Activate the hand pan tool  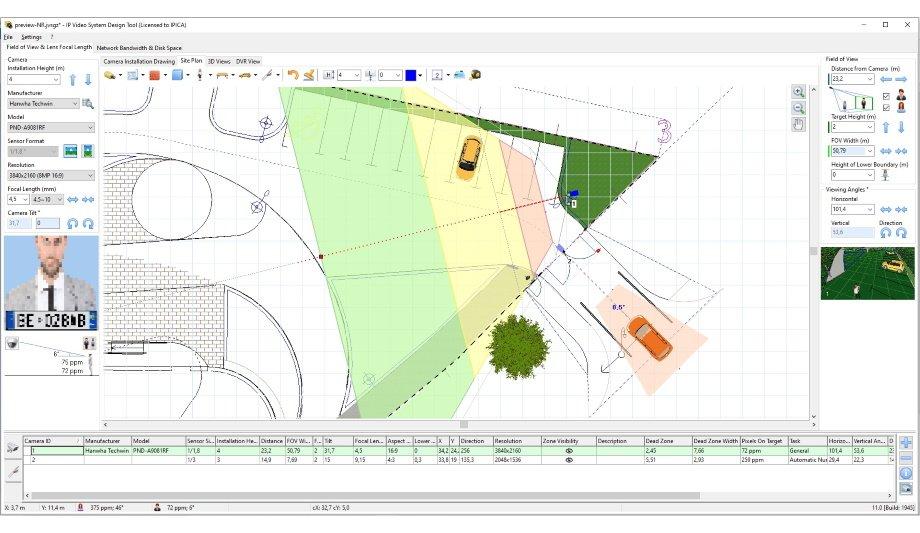[x=799, y=124]
